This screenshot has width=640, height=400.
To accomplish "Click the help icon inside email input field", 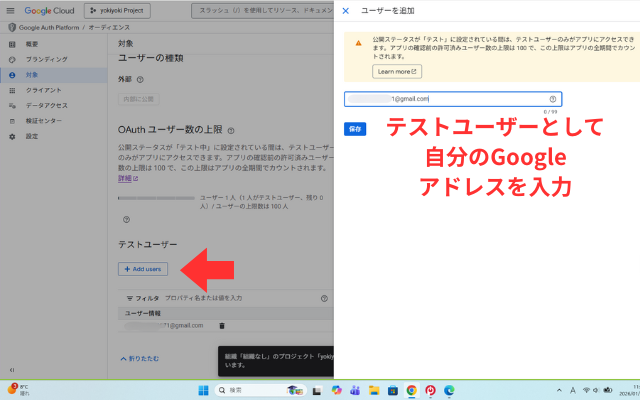I will (x=552, y=99).
